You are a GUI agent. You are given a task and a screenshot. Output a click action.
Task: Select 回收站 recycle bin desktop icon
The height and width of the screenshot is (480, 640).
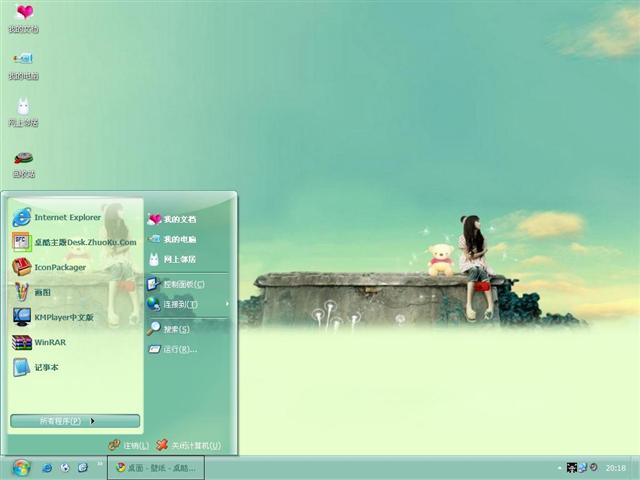24,164
